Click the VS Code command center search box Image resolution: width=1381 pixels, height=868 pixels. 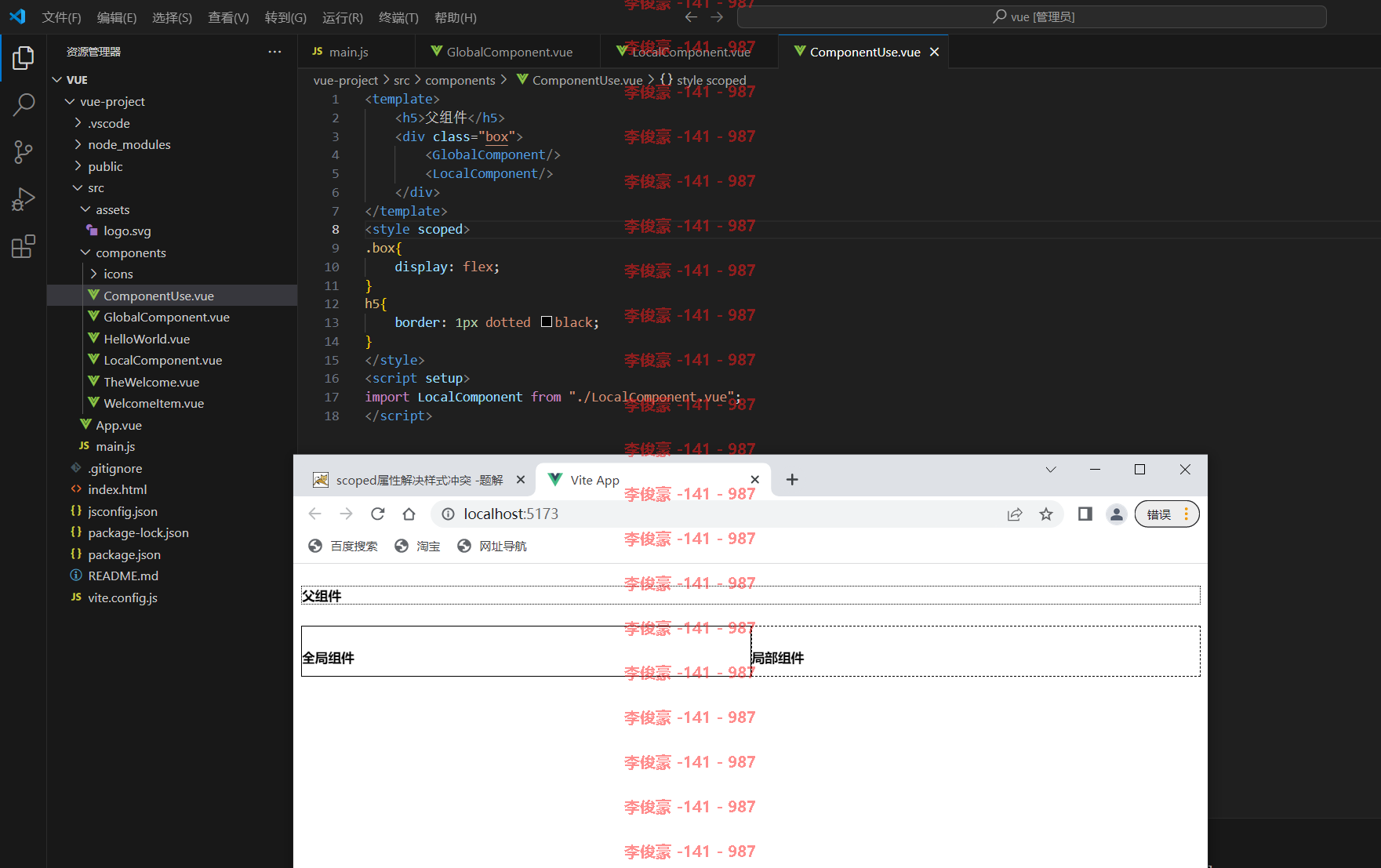(1032, 16)
